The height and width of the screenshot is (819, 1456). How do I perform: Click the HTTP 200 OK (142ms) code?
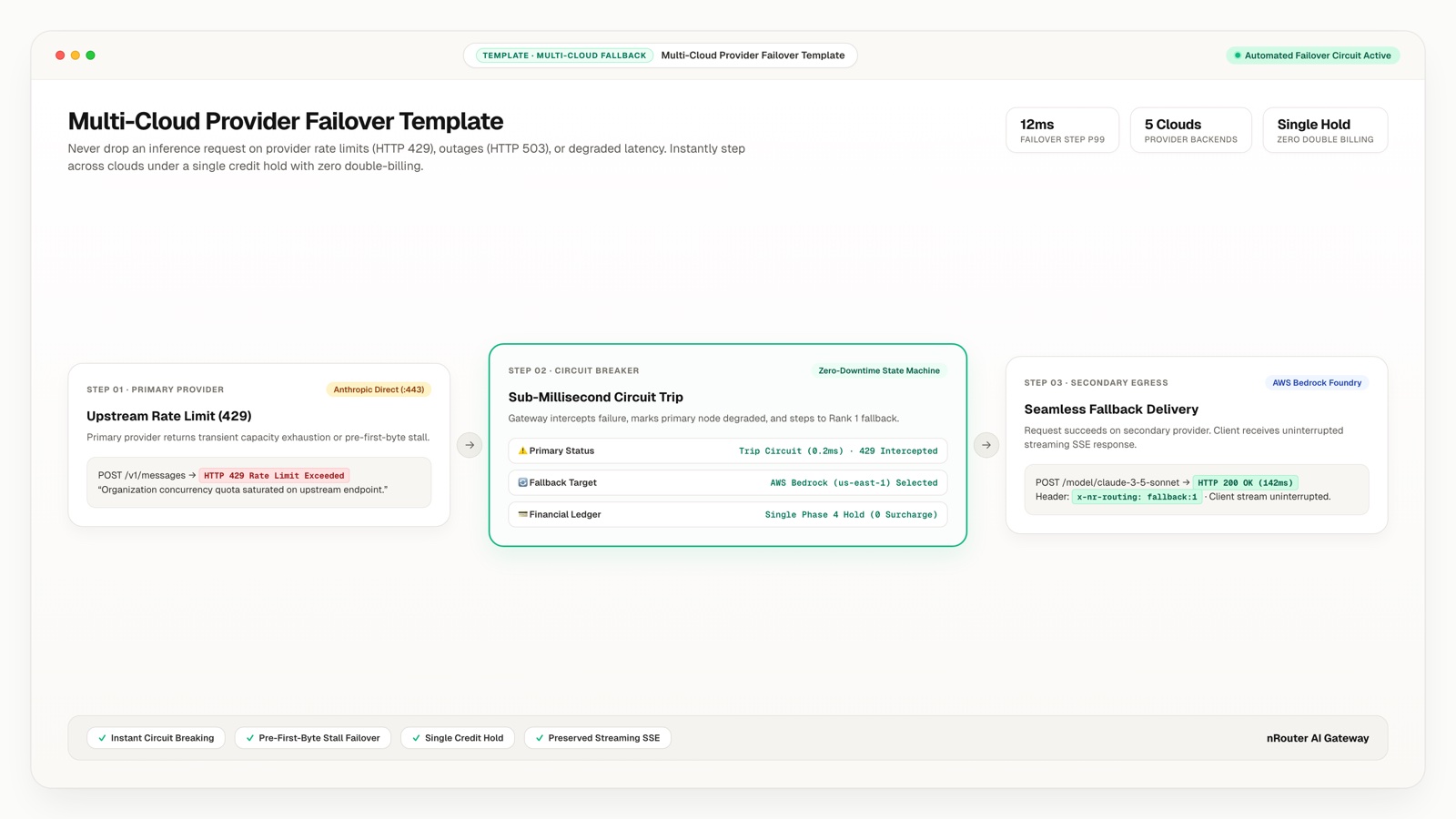pyautogui.click(x=1245, y=483)
